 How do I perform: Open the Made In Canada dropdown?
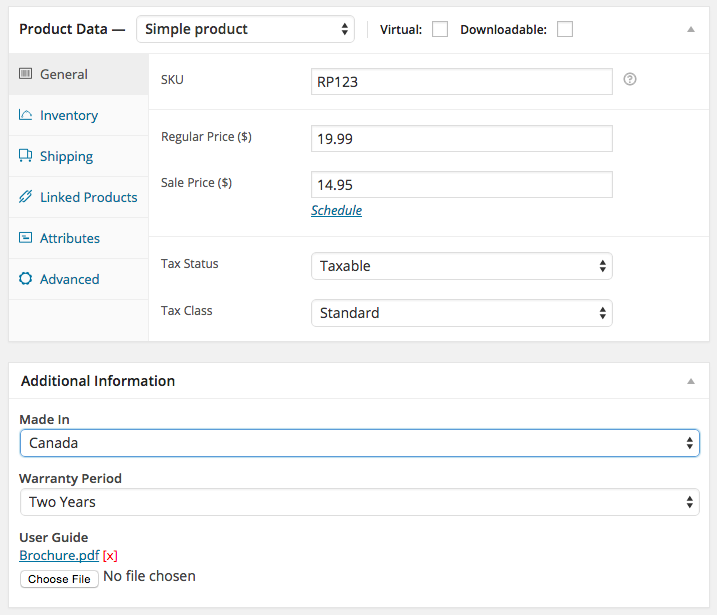click(x=360, y=443)
